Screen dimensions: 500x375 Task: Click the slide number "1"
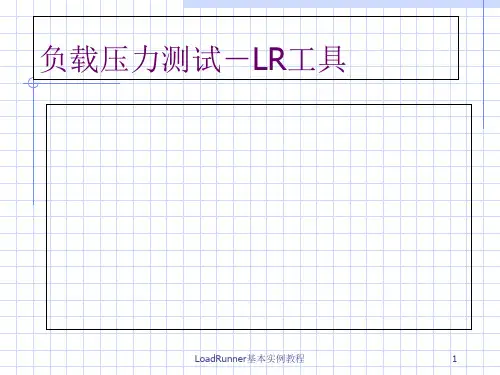click(x=454, y=359)
